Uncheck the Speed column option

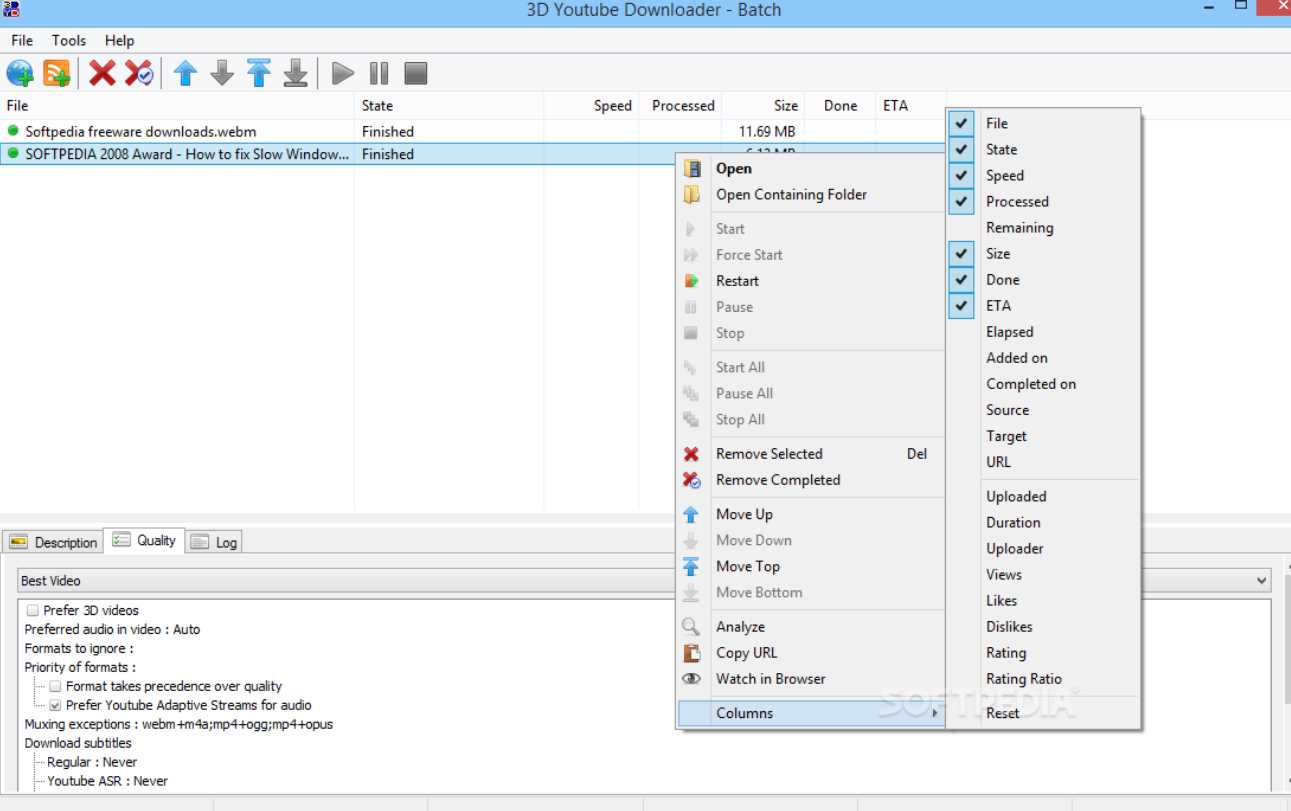tap(961, 175)
